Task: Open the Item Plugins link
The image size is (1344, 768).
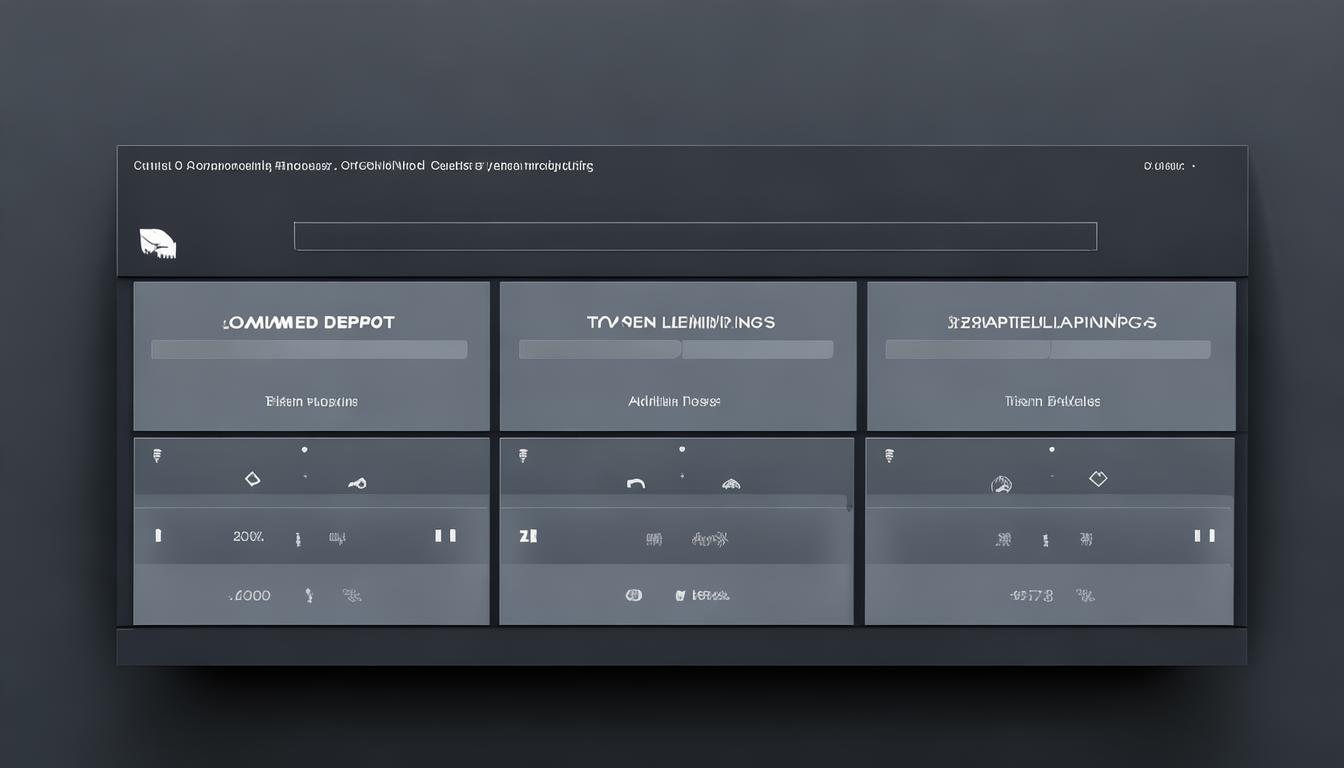Action: [x=310, y=400]
